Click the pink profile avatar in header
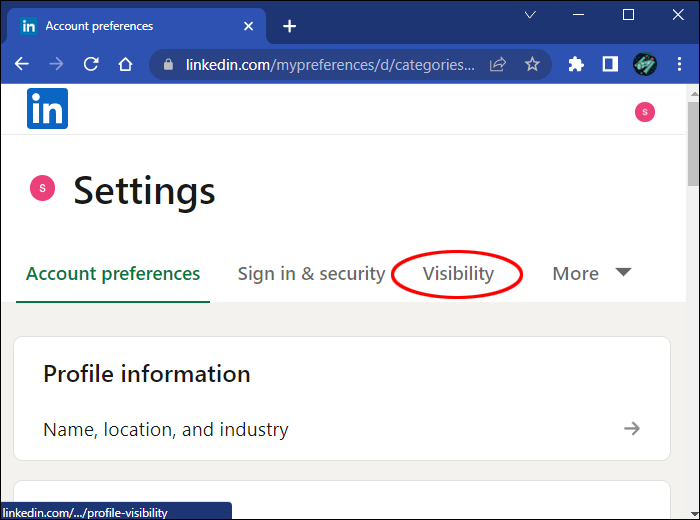This screenshot has height=520, width=700. [x=645, y=112]
